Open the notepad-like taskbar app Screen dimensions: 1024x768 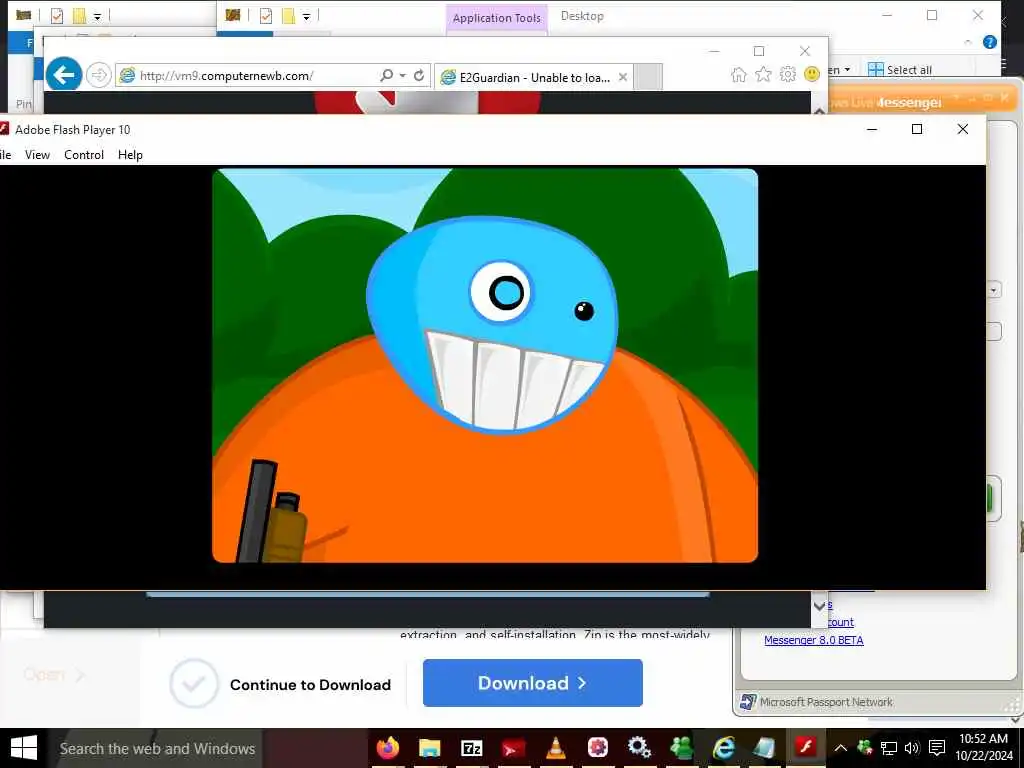click(764, 747)
